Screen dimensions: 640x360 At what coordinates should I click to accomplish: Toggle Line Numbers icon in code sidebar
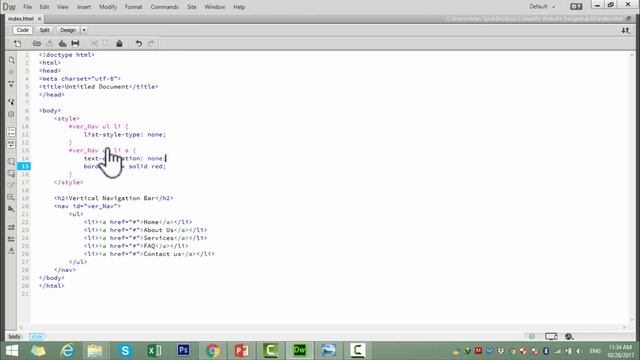coord(11,132)
